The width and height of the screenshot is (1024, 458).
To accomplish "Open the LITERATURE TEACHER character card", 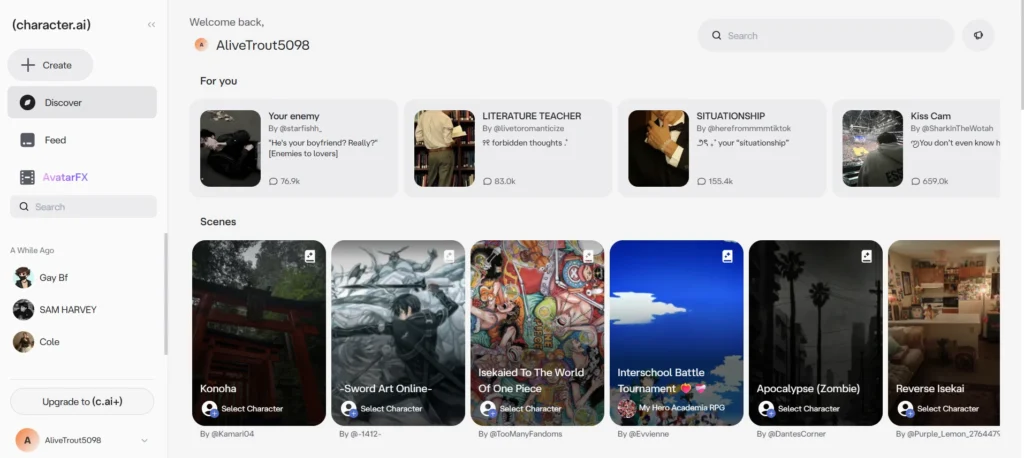I will [x=508, y=148].
